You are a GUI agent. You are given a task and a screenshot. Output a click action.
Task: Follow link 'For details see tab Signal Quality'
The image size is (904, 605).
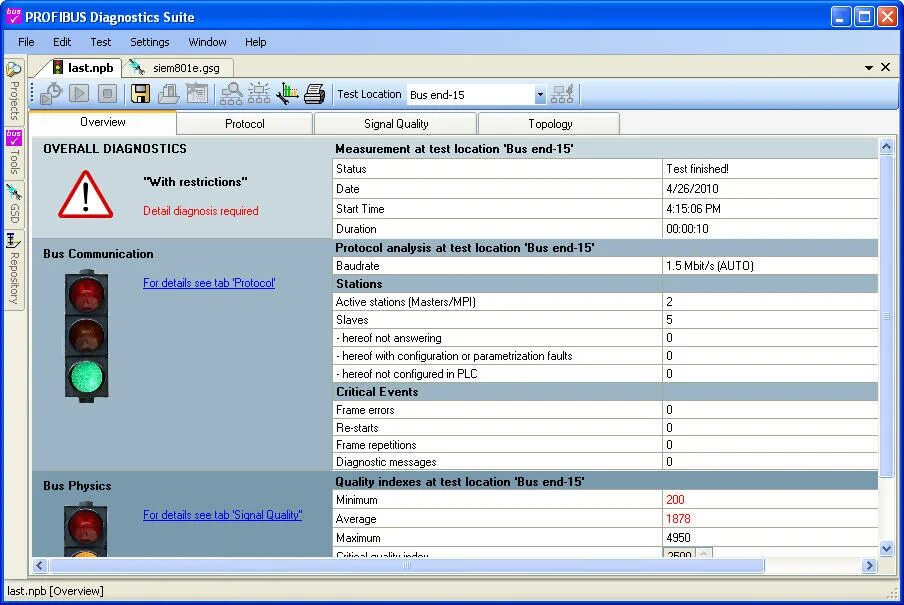point(223,515)
